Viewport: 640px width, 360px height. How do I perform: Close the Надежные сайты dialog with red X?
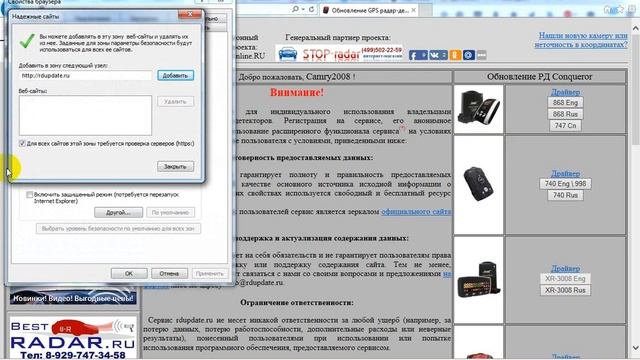click(x=190, y=15)
